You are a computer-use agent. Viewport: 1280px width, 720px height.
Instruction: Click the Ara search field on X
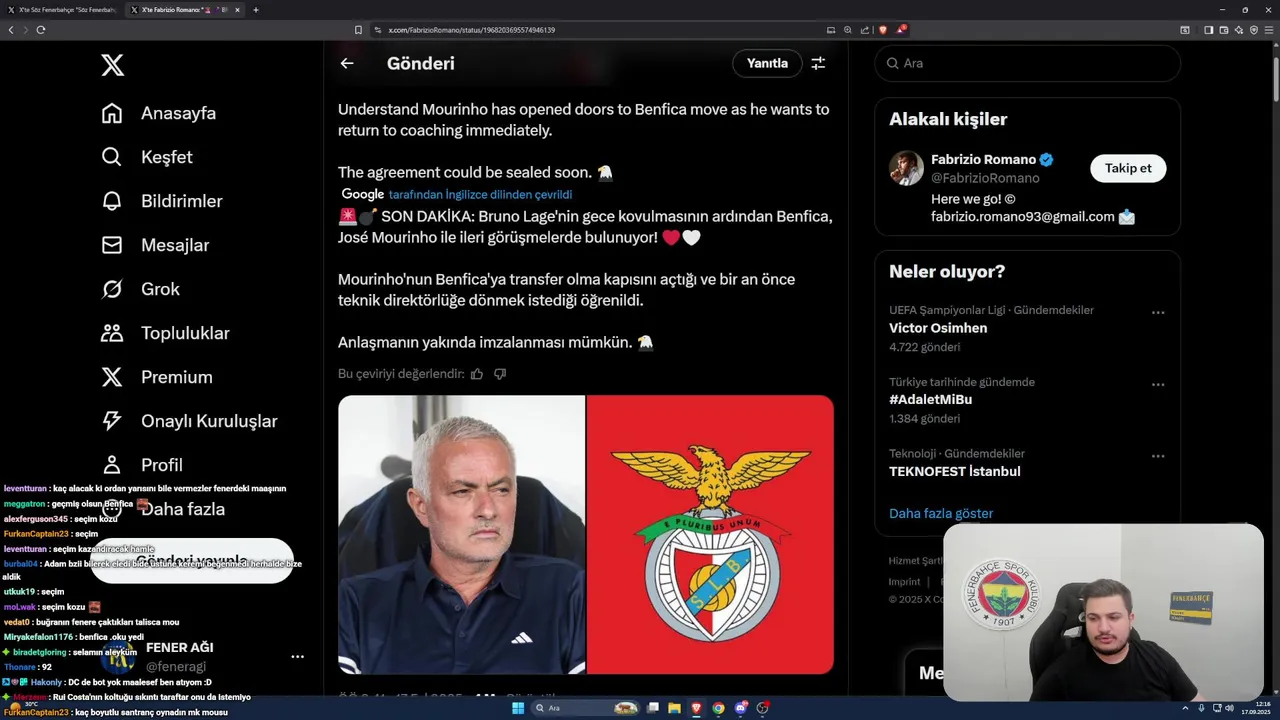tap(1027, 63)
